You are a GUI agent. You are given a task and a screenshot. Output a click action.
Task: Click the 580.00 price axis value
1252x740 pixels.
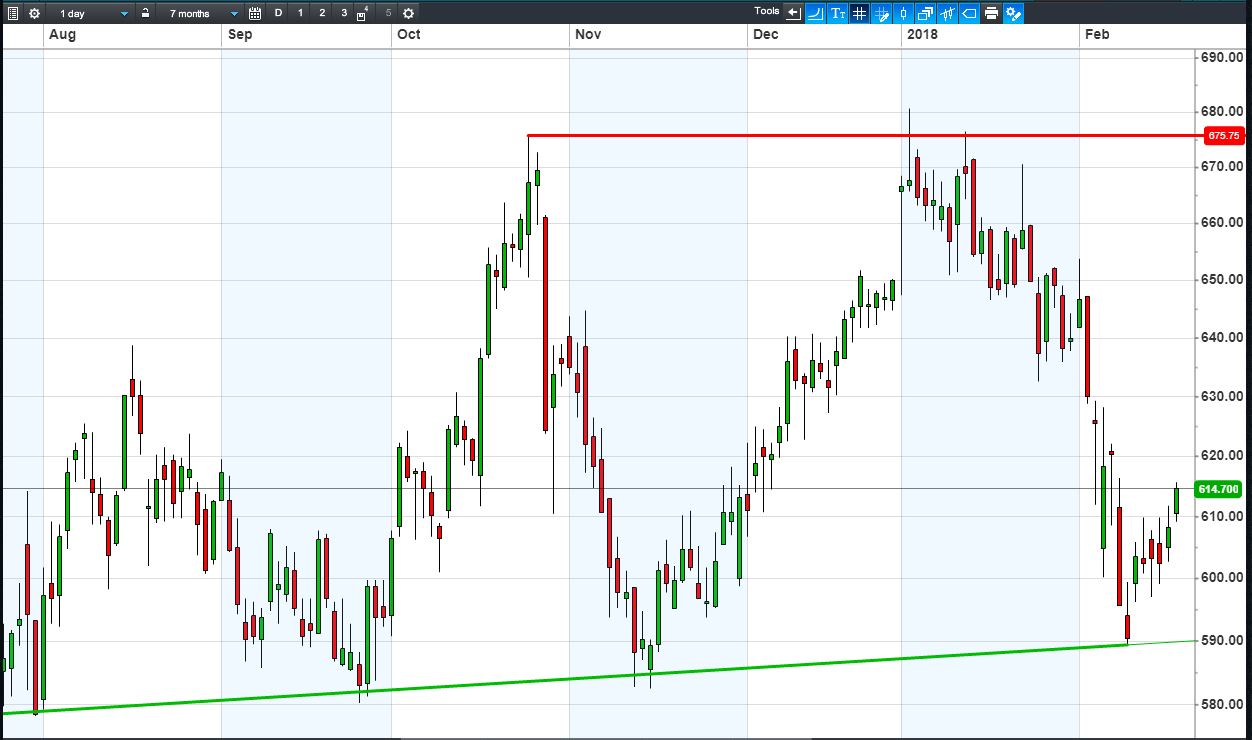[x=1222, y=704]
